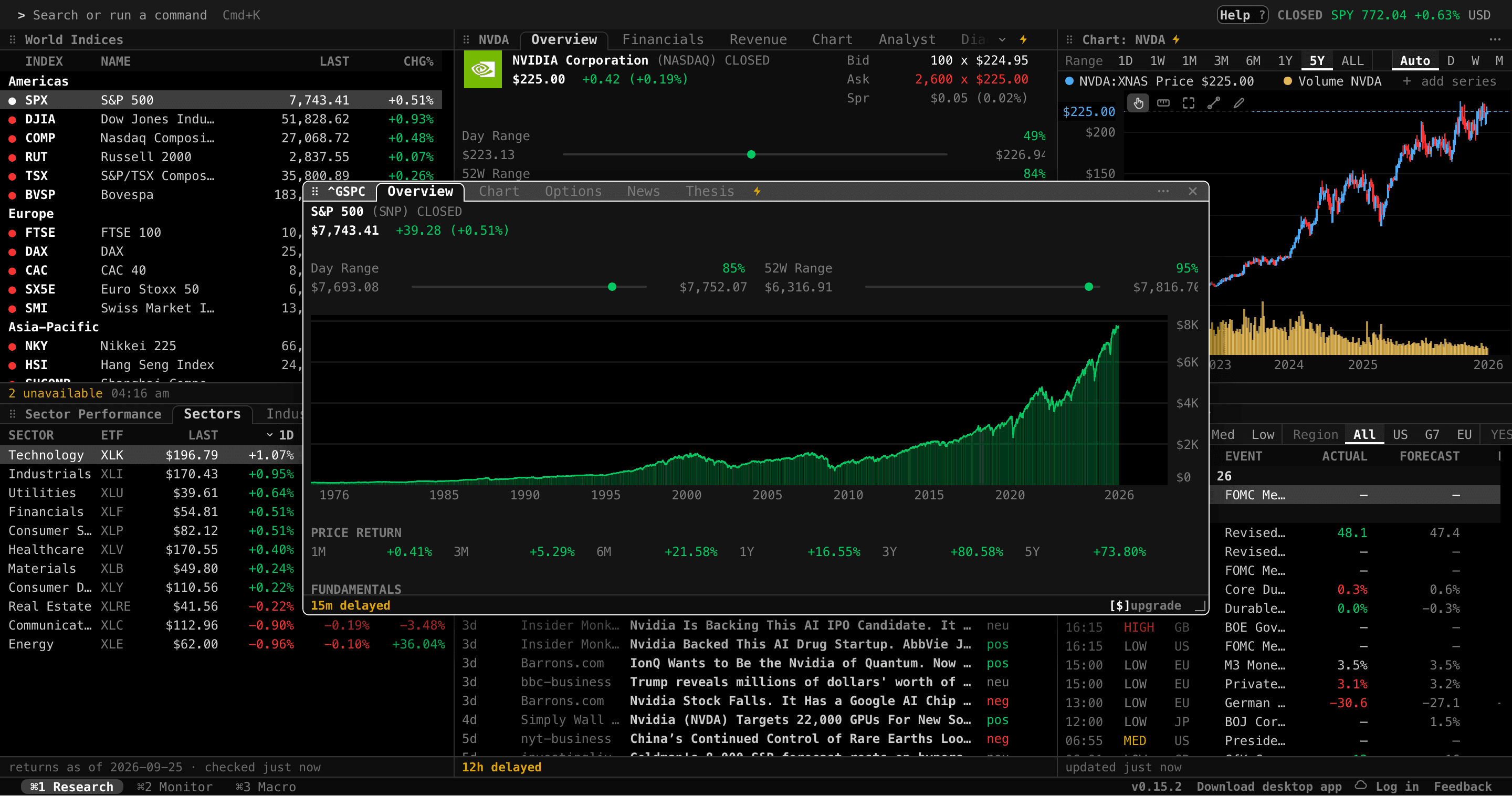The width and height of the screenshot is (1512, 796).
Task: Select the pan hand tool in NVDA chart
Action: tap(1138, 103)
